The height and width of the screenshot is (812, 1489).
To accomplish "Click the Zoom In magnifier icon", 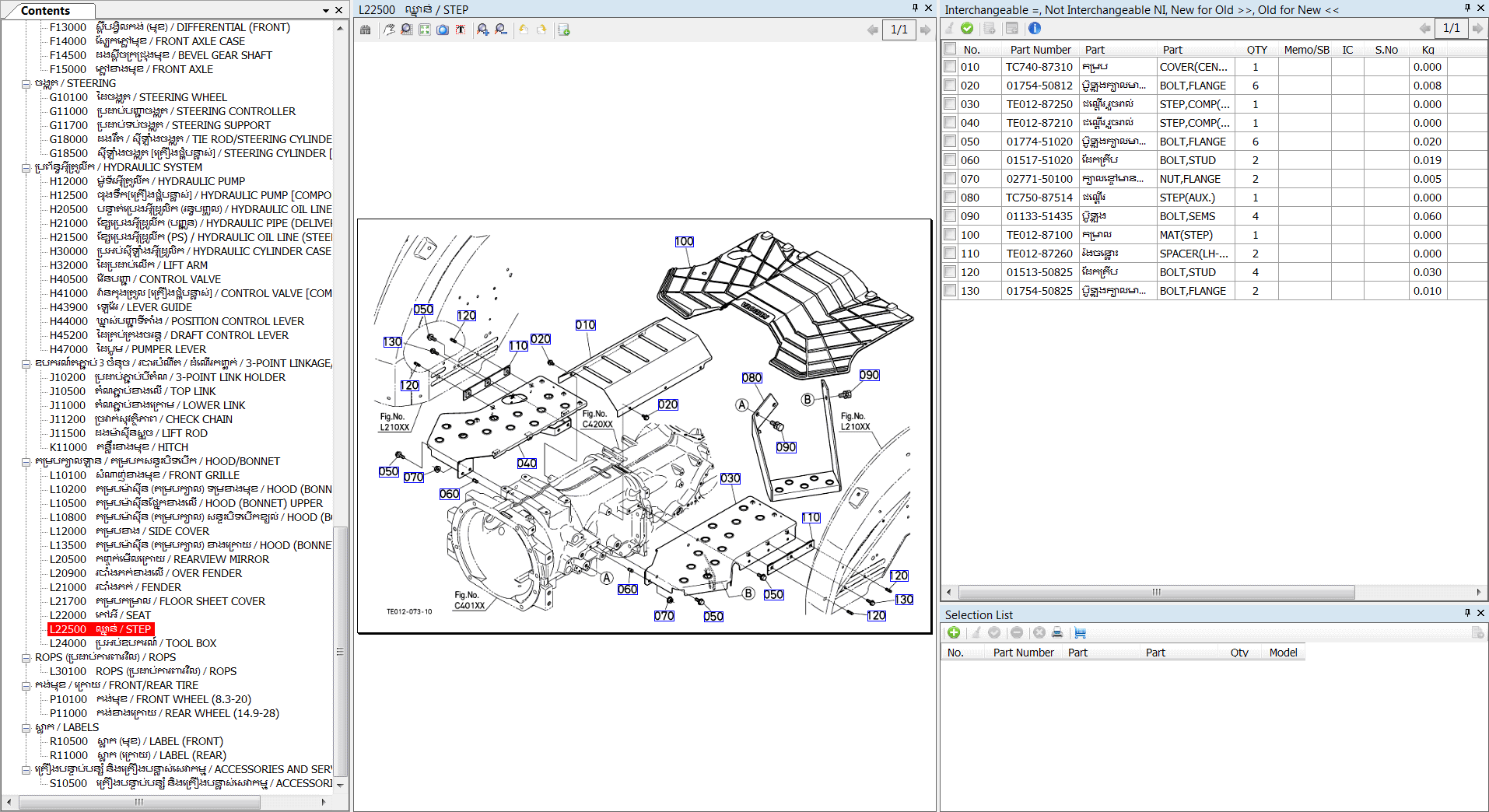I will [x=482, y=29].
